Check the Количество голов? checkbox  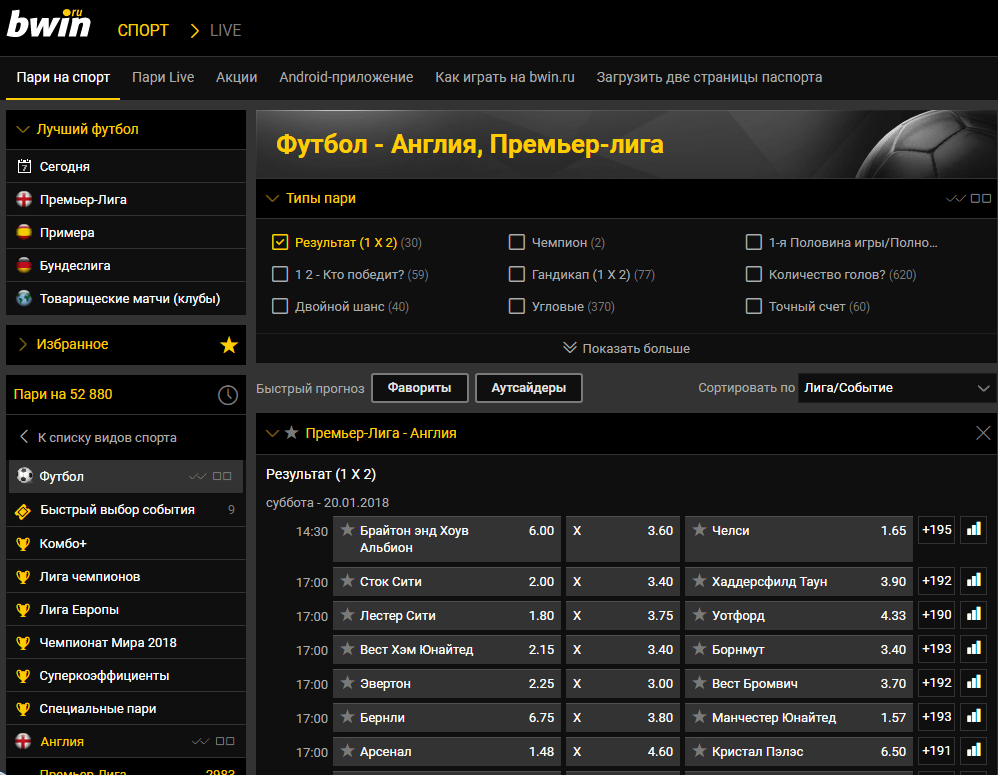(x=754, y=274)
